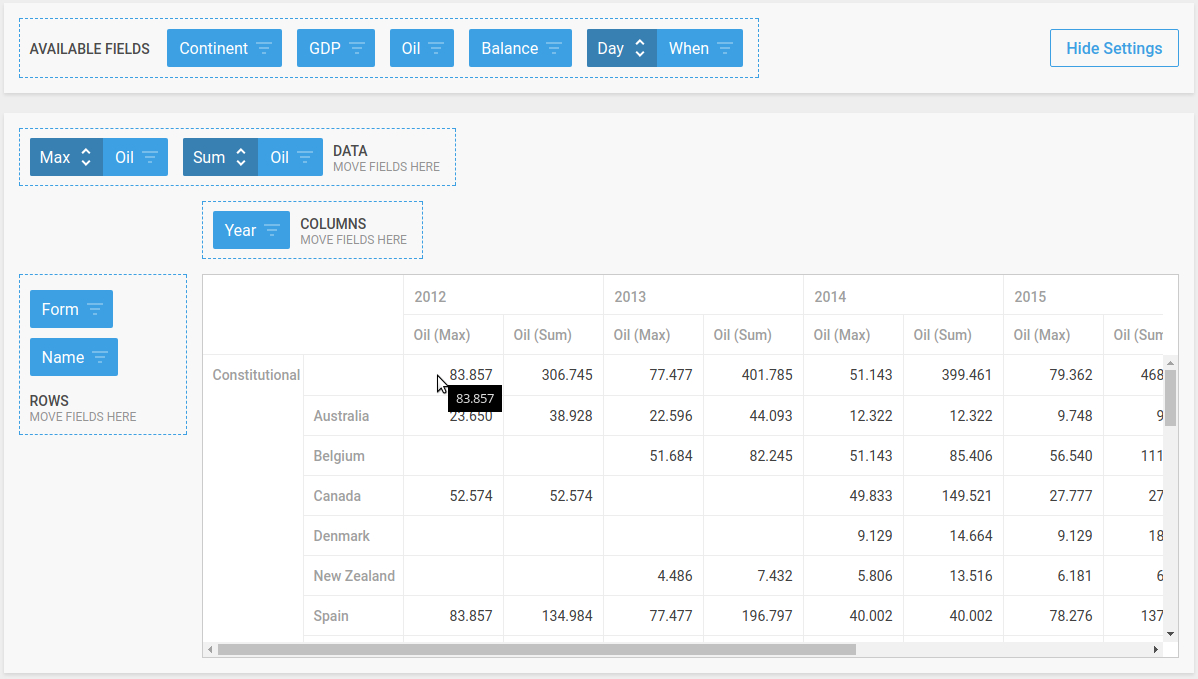The height and width of the screenshot is (679, 1198).
Task: Open the When field filter icon
Action: click(x=725, y=48)
